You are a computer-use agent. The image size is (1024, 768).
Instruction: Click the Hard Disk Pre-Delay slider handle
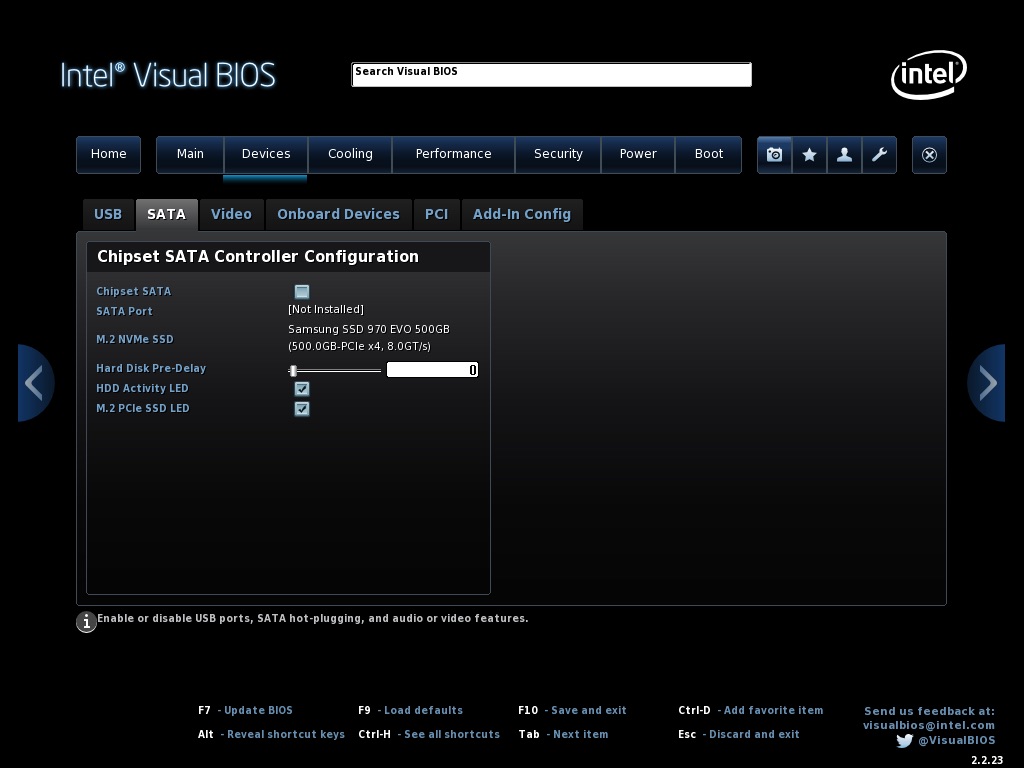(x=293, y=371)
